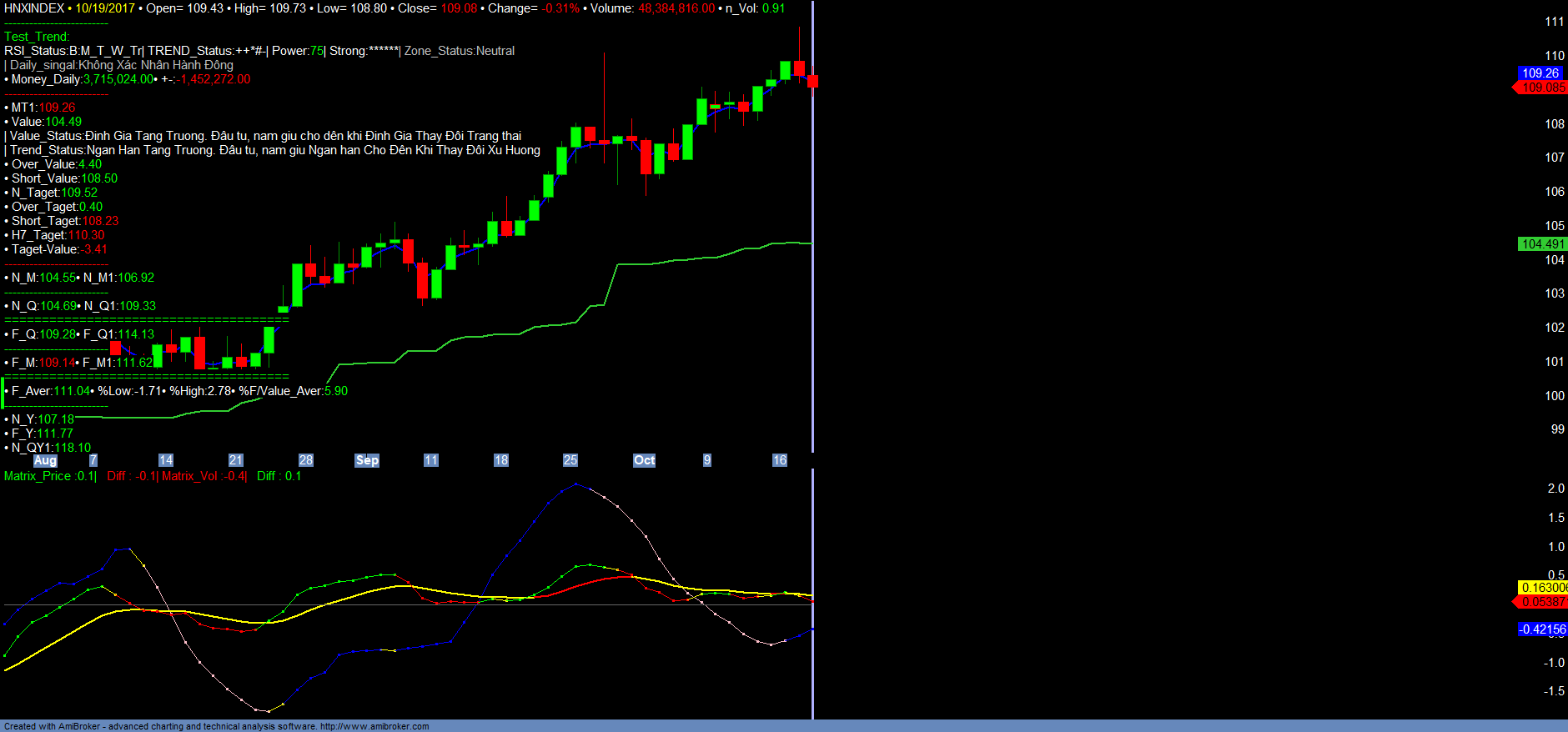Click the yellow 0.163006 indicator tag
The height and width of the screenshot is (732, 1568).
pos(1543,588)
